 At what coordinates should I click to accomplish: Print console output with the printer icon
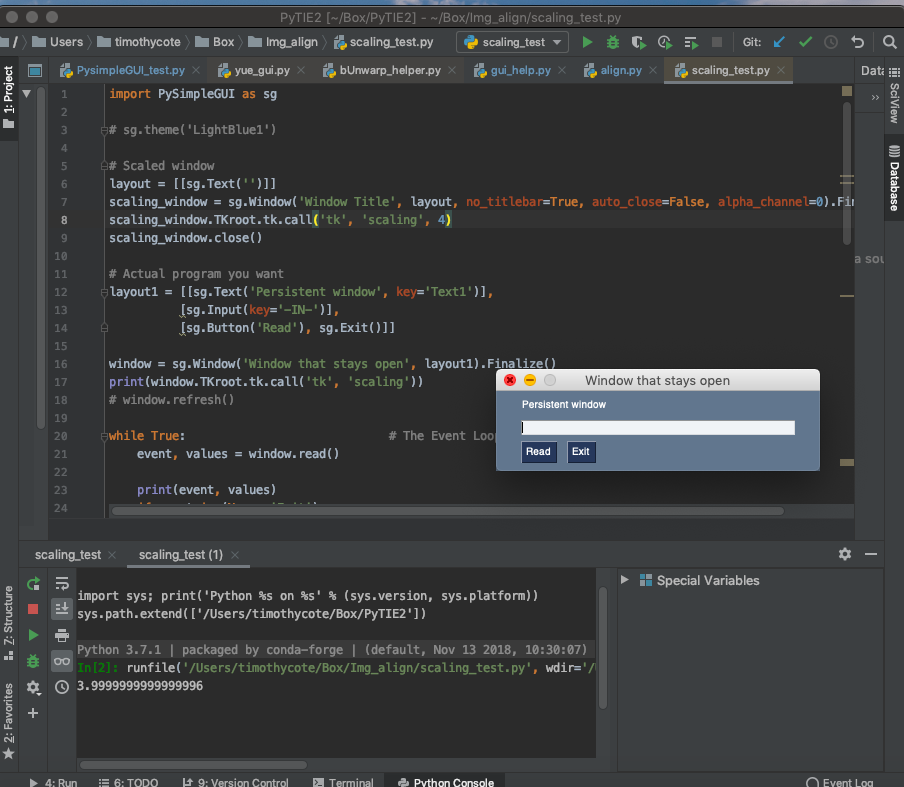coord(61,634)
